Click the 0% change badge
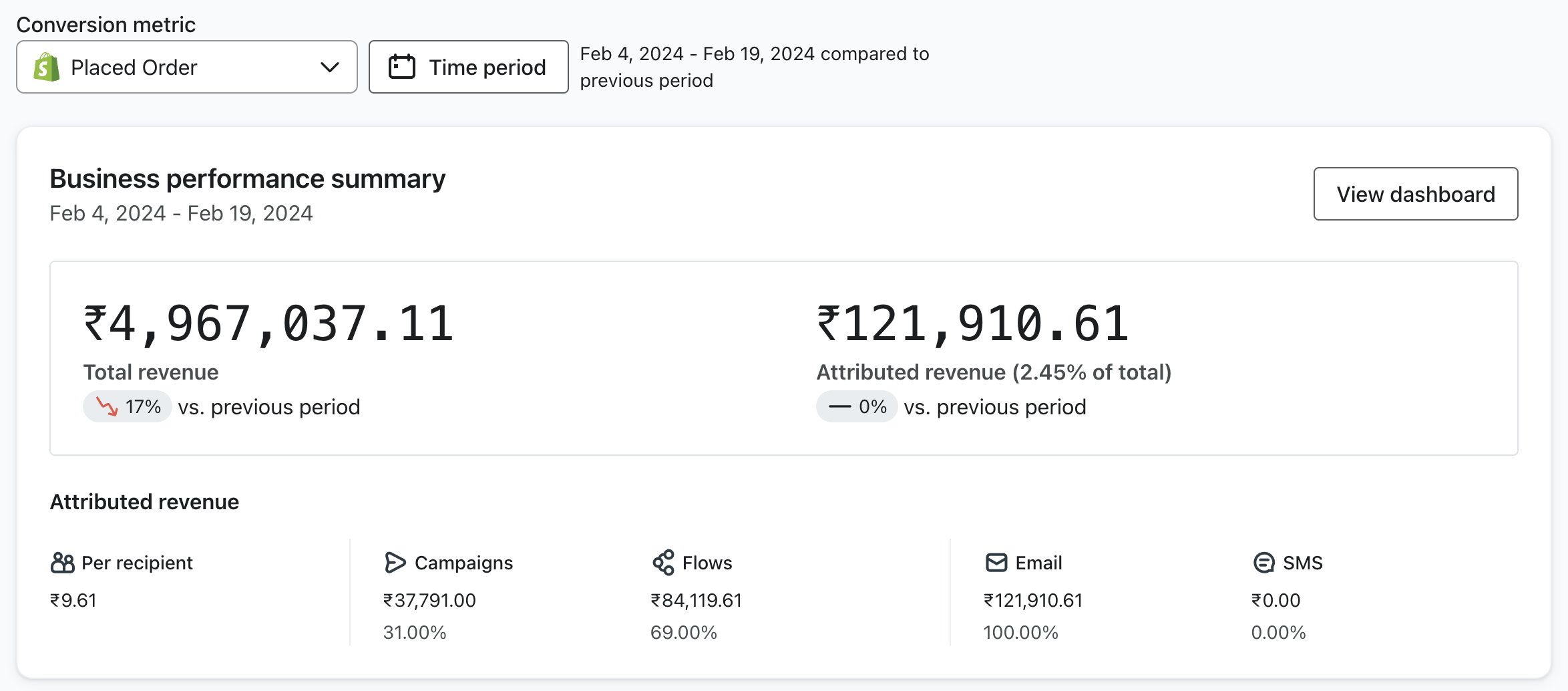 [x=857, y=406]
